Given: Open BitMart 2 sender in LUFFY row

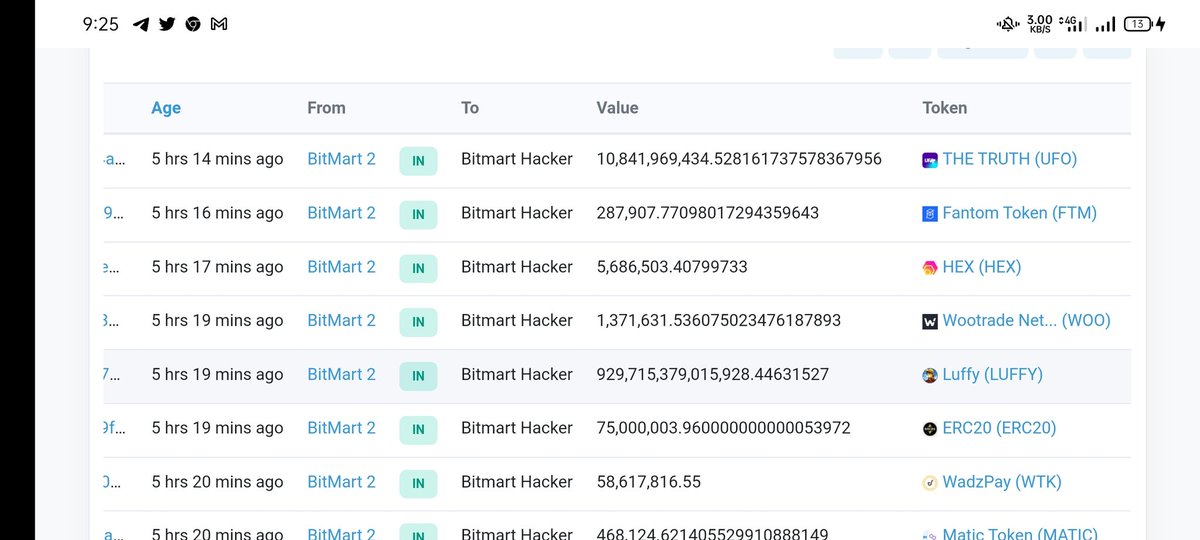Looking at the screenshot, I should pyautogui.click(x=342, y=375).
